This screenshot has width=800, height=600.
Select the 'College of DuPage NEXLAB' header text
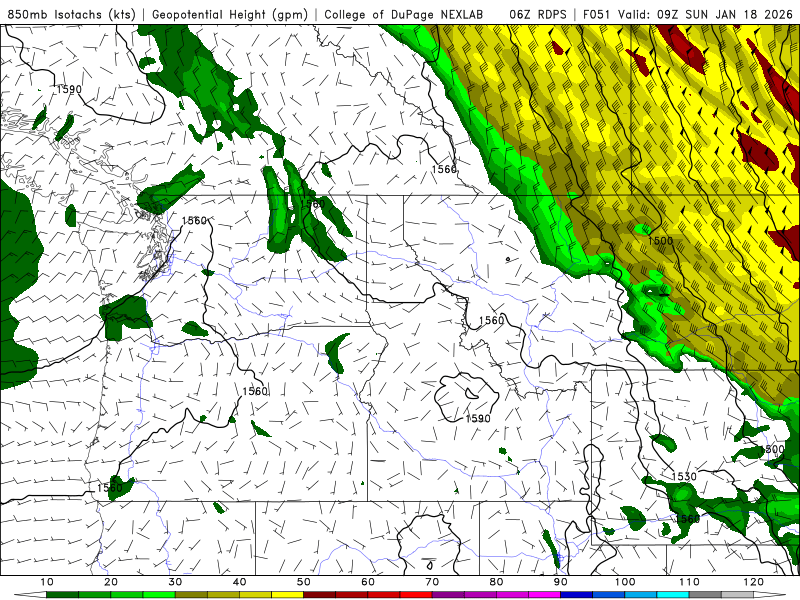pos(403,15)
